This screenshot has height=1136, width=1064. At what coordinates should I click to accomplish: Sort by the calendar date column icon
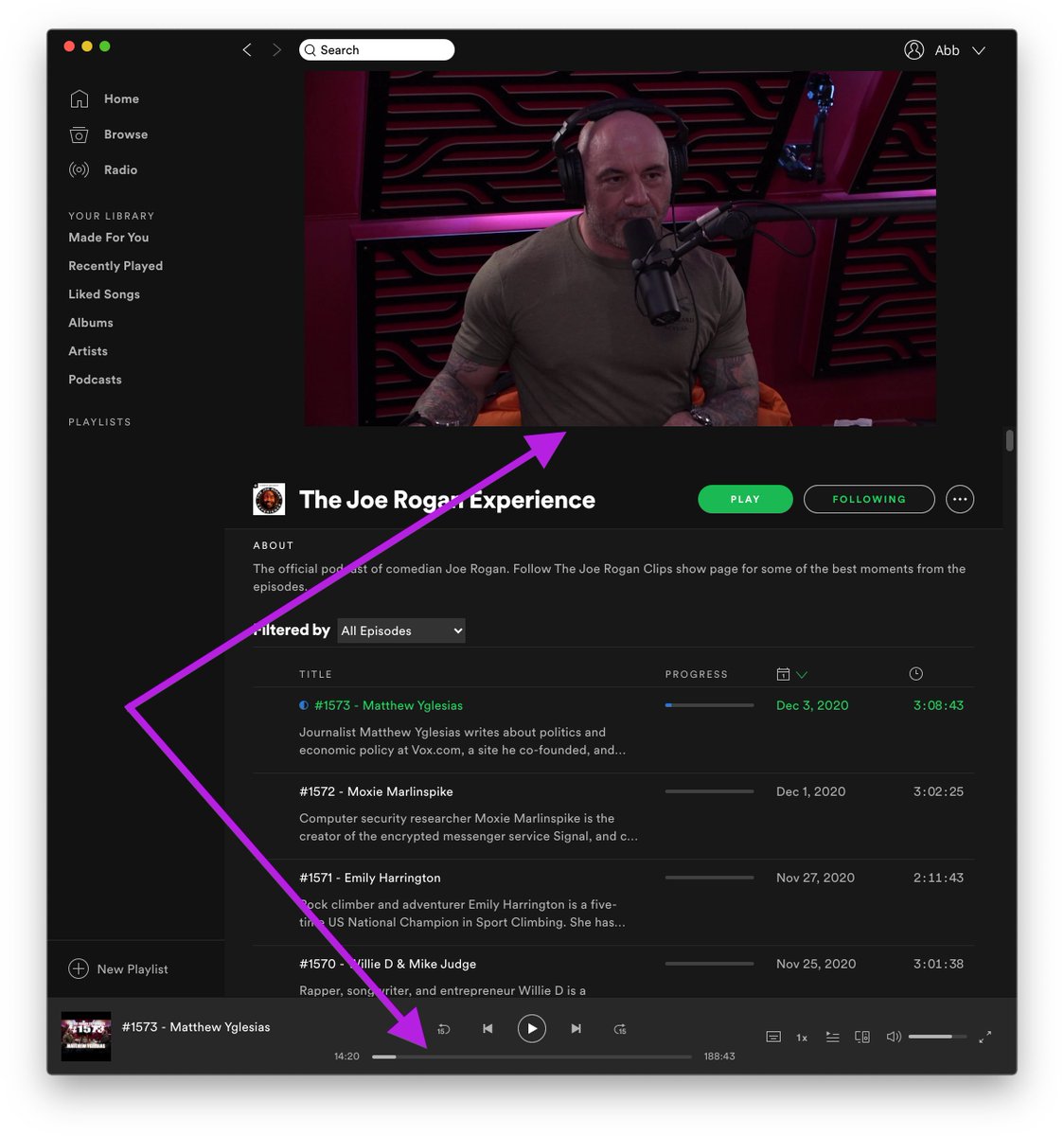[x=783, y=674]
